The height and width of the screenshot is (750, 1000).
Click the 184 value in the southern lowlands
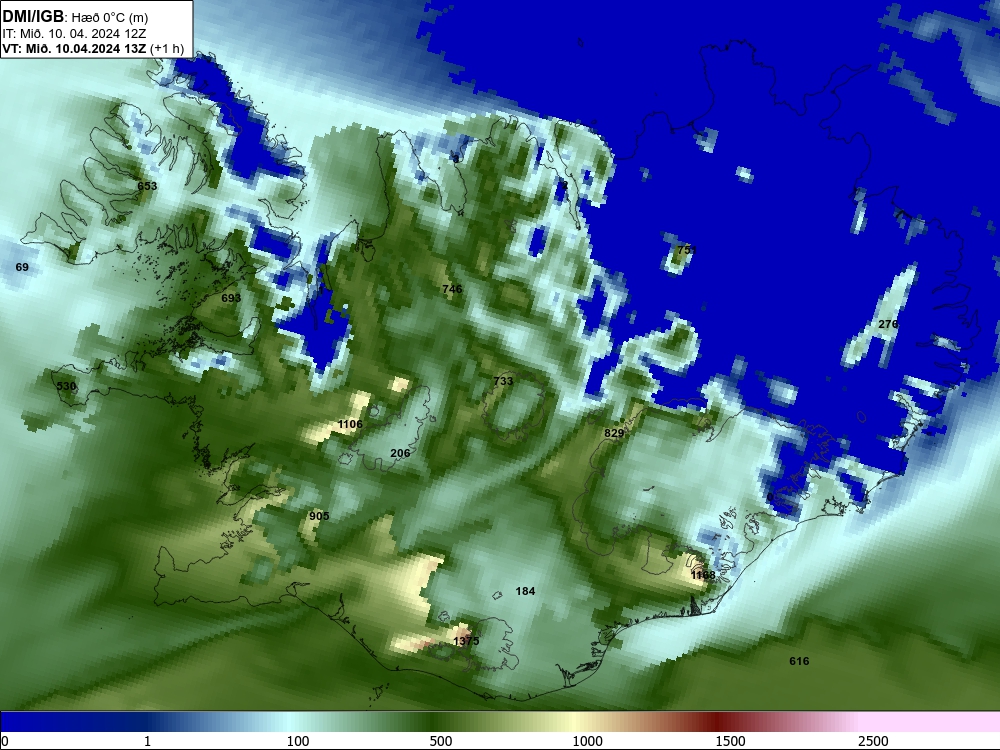point(525,591)
